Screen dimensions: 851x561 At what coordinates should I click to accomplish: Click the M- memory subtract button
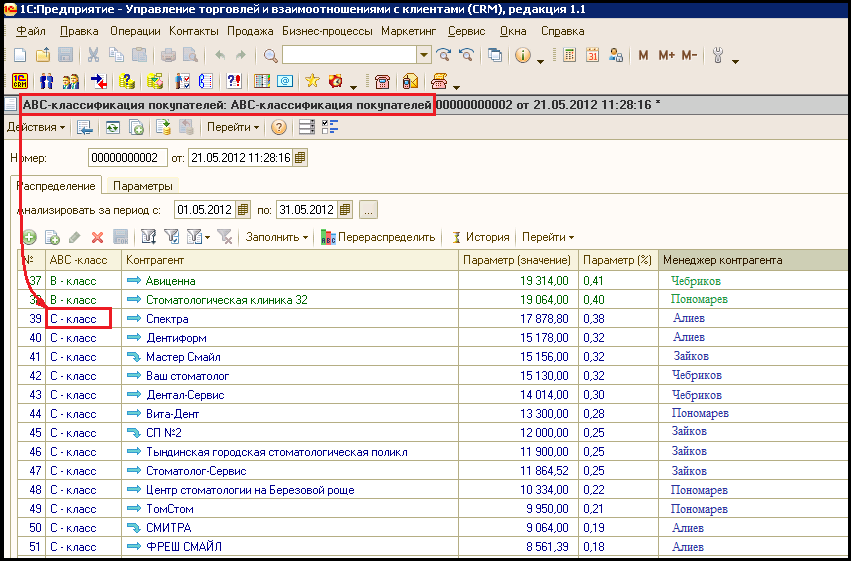689,55
